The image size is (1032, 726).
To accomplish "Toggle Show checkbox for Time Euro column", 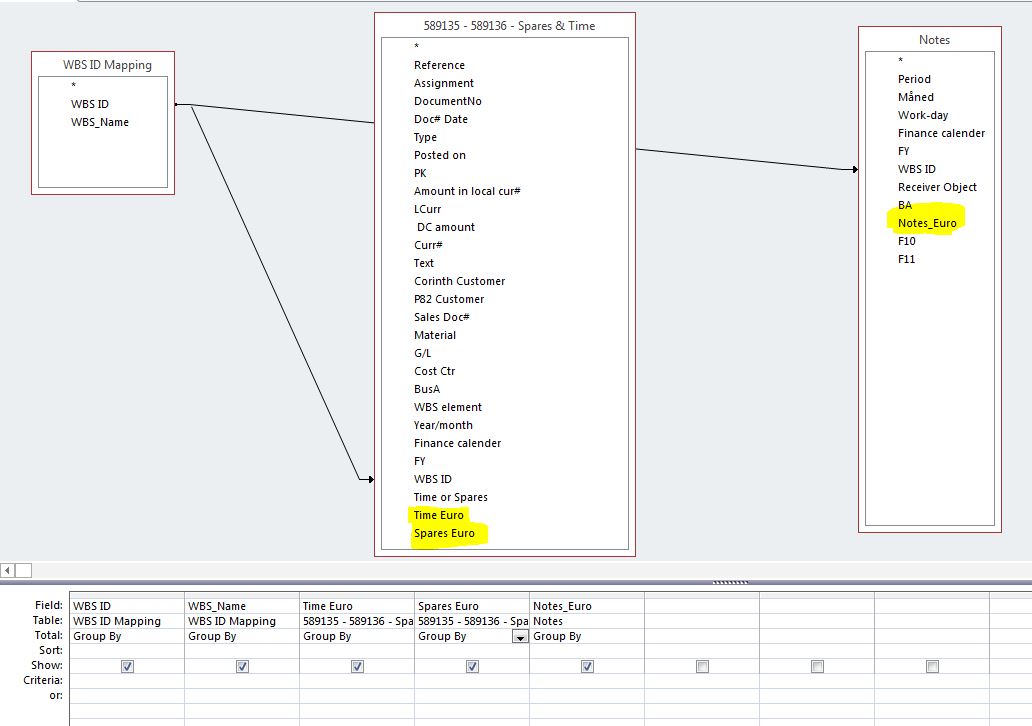I will coord(357,666).
